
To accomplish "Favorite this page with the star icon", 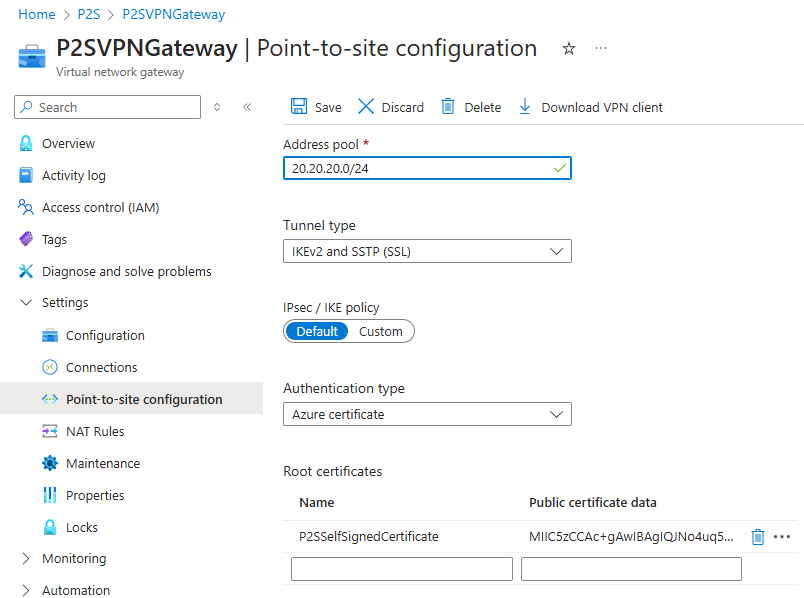I will click(x=569, y=49).
